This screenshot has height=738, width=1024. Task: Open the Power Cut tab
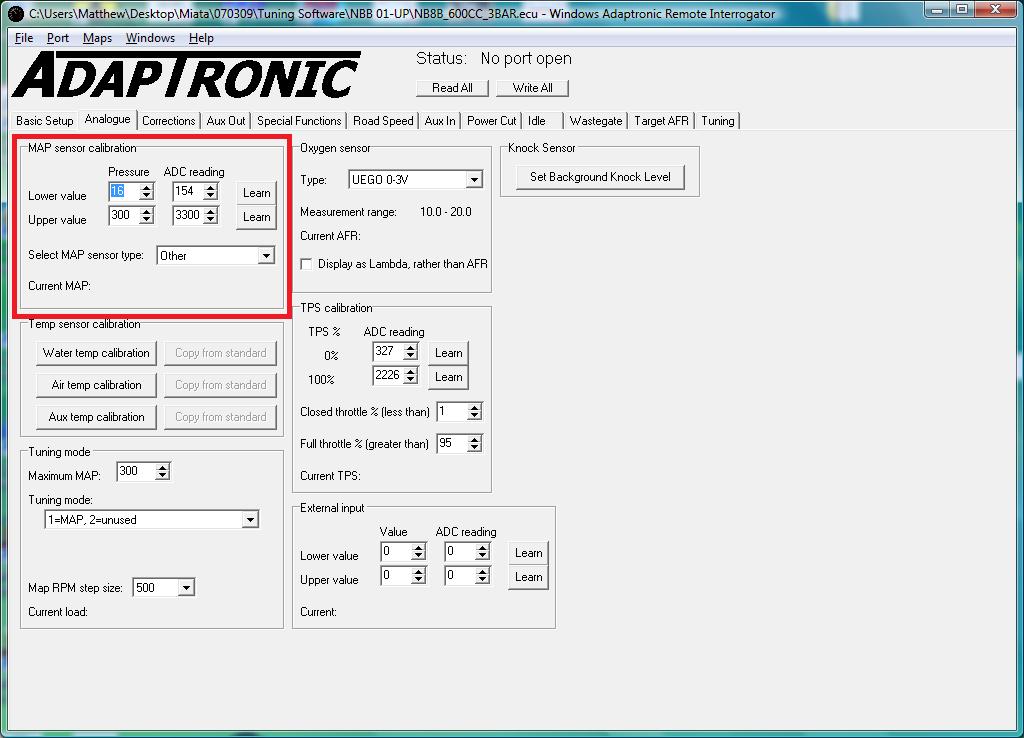point(491,121)
